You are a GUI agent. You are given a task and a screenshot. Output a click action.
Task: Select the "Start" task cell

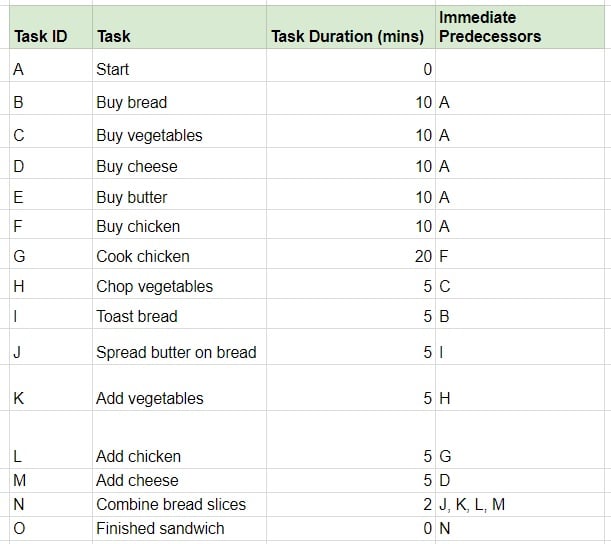coord(113,70)
